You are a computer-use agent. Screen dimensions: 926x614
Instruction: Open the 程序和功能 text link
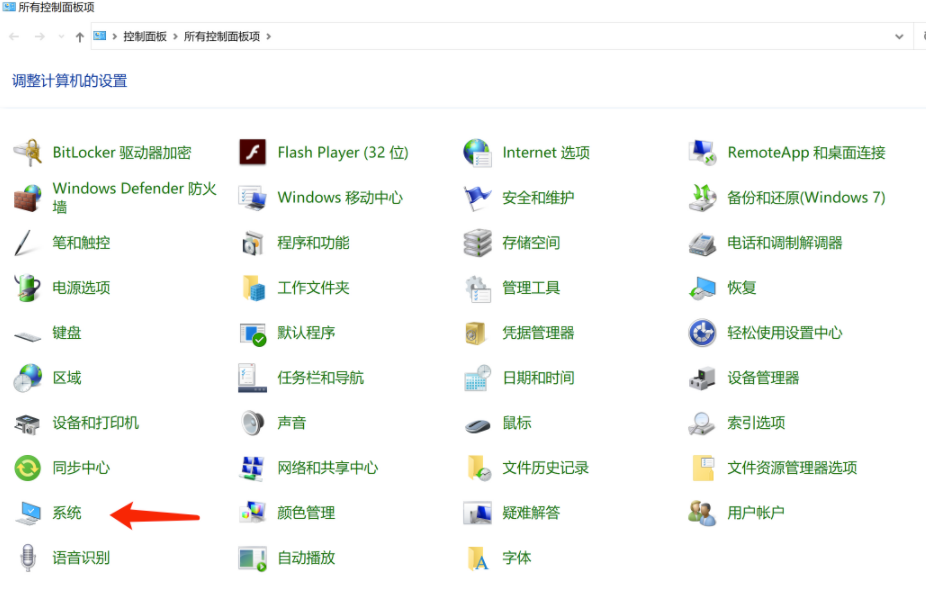(314, 243)
